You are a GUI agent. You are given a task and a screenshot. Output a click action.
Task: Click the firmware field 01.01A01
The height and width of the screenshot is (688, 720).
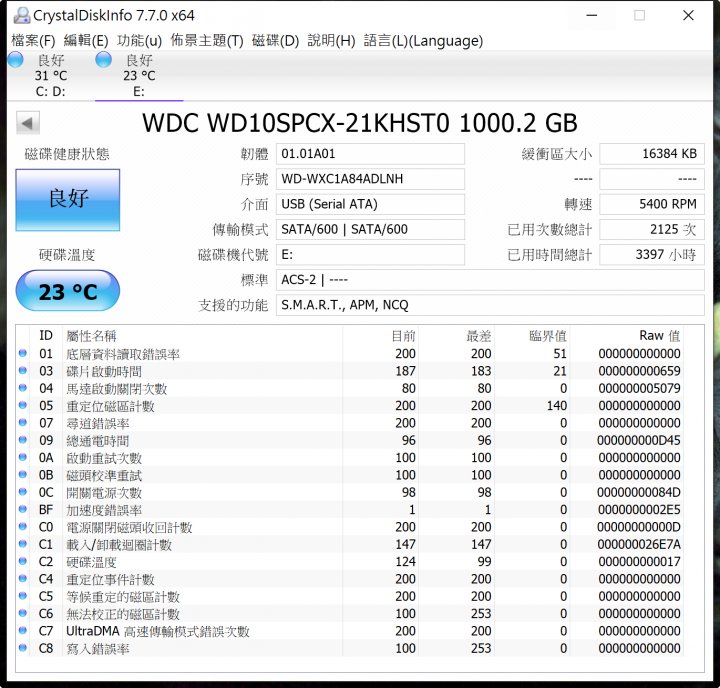pos(370,154)
